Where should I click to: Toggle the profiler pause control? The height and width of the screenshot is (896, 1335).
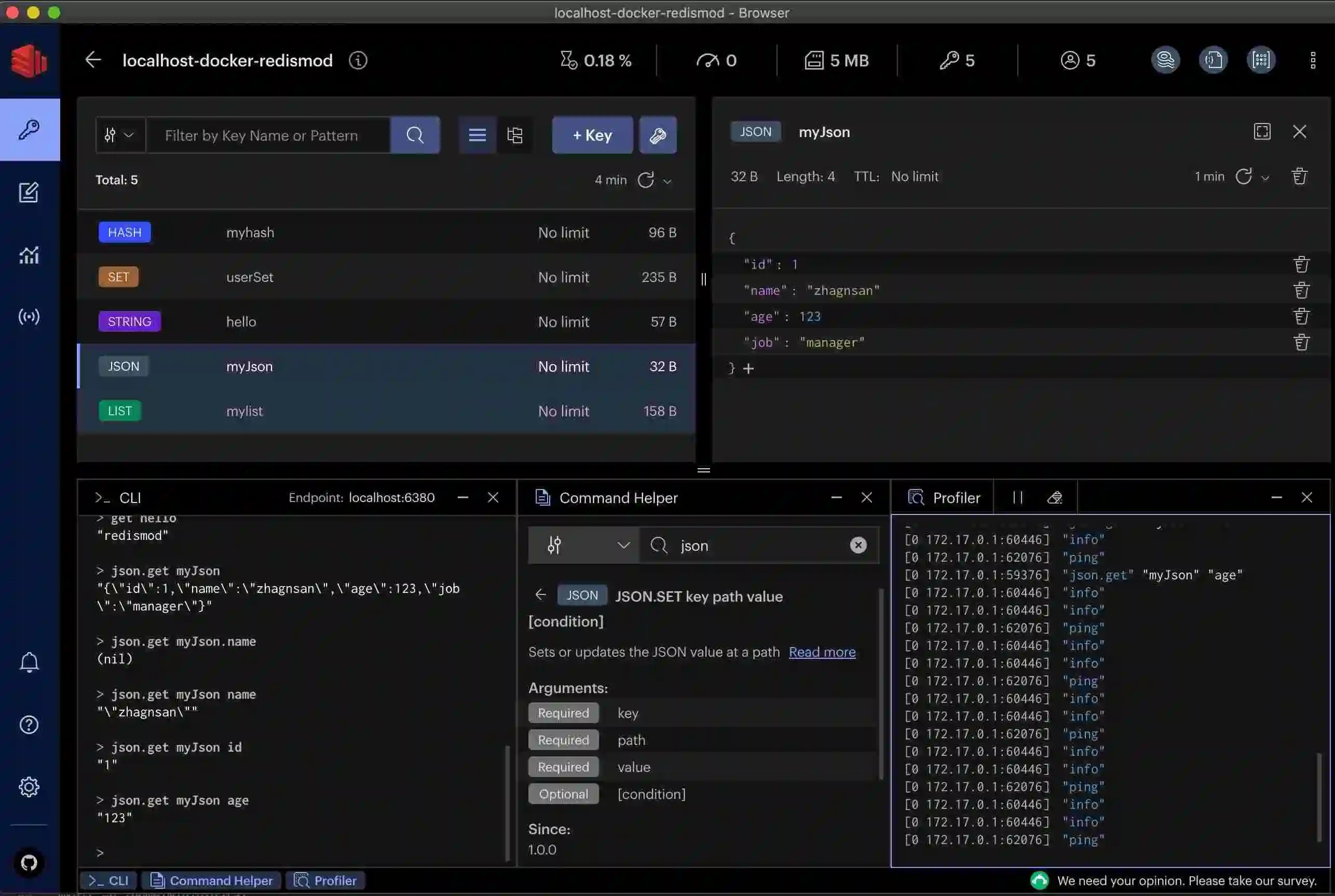(1018, 497)
